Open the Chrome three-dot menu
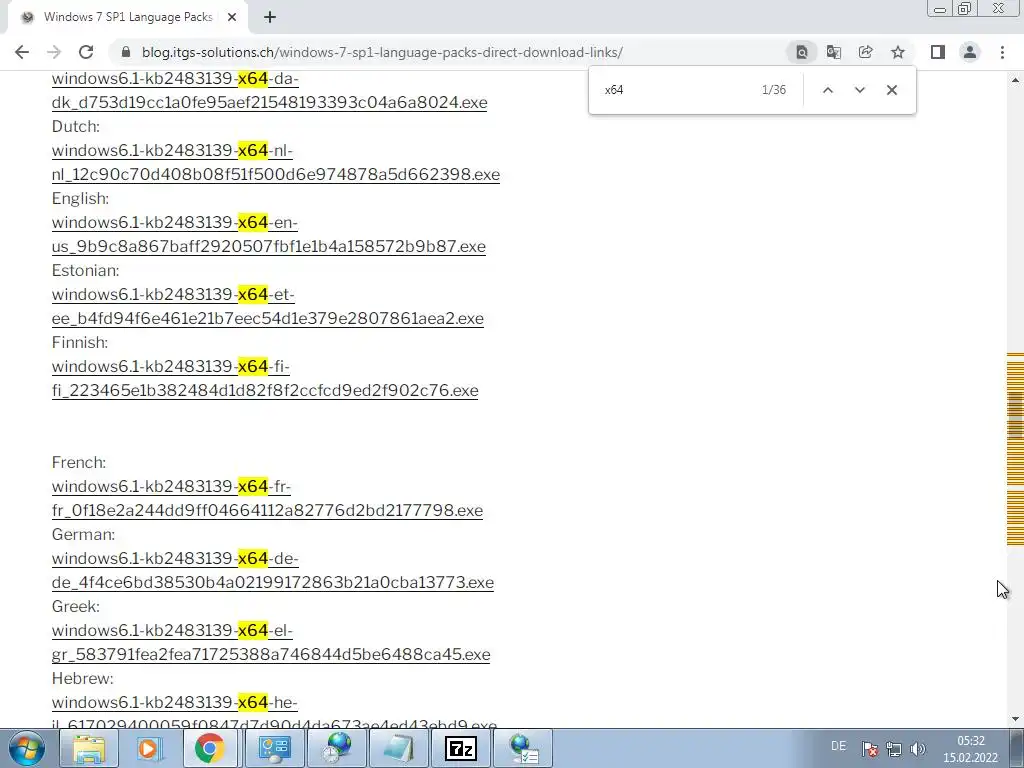The image size is (1024, 768). click(1002, 52)
